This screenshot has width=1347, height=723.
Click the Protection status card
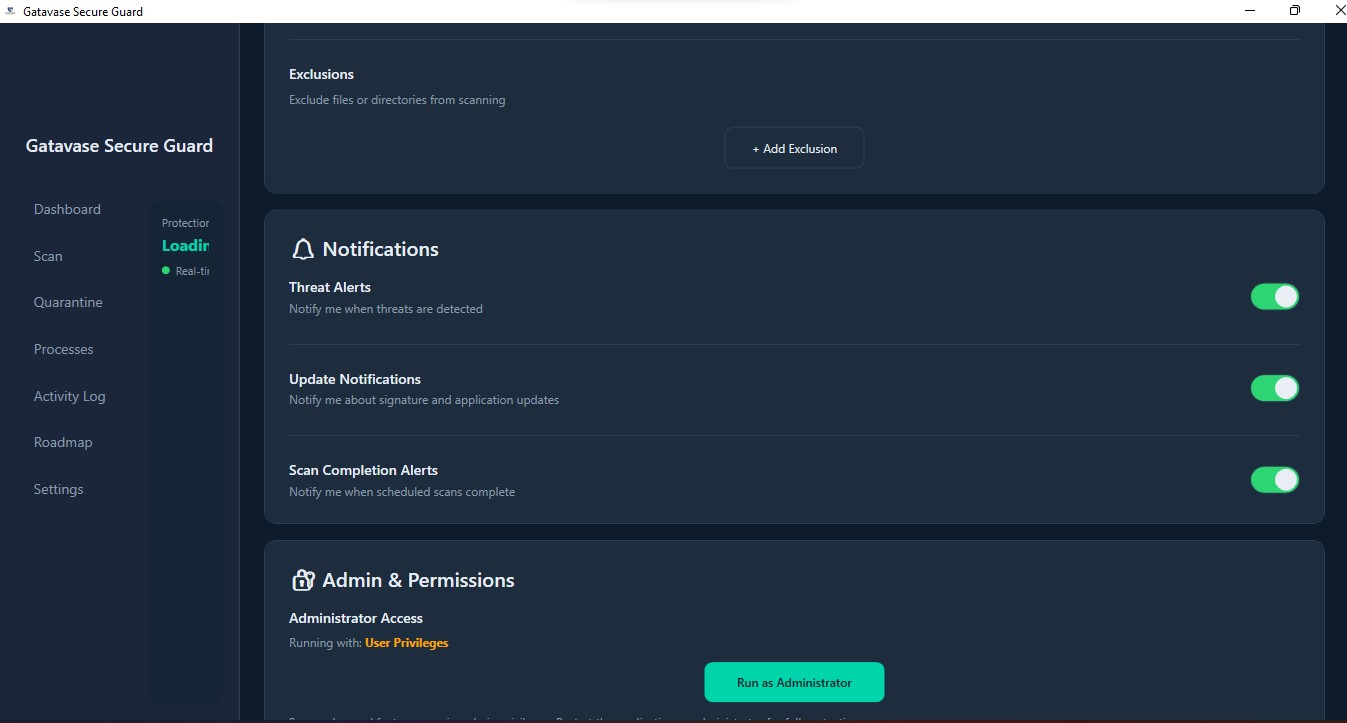(185, 453)
